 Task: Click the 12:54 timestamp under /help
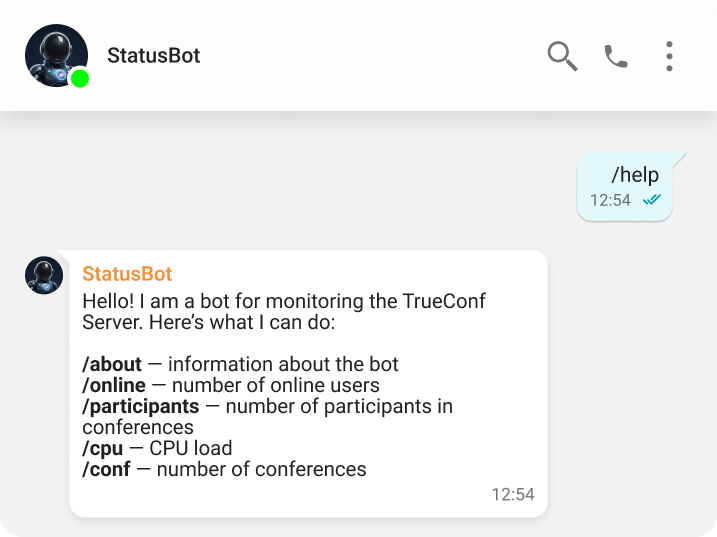click(610, 200)
